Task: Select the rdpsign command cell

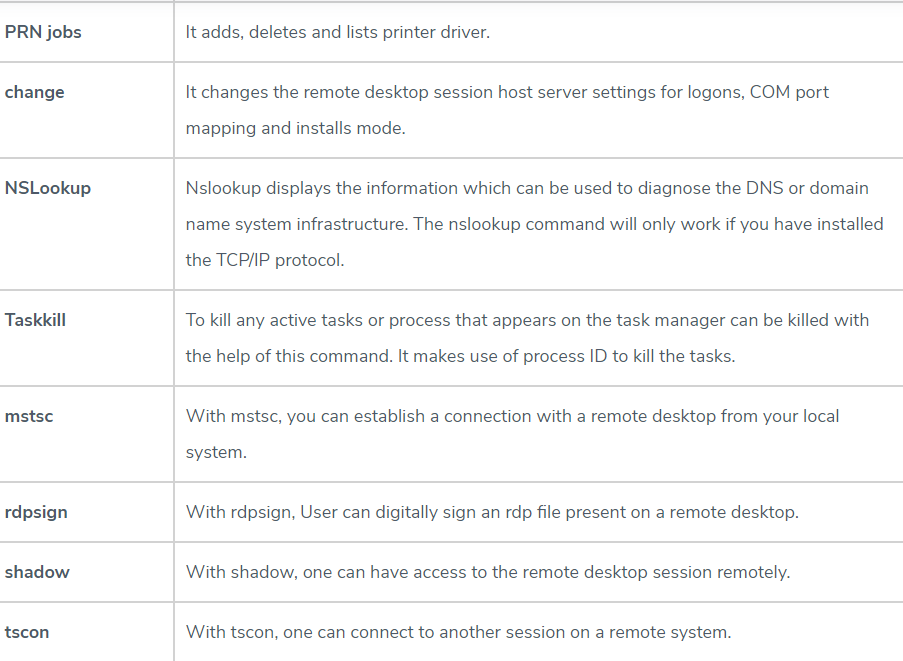Action: pos(36,512)
